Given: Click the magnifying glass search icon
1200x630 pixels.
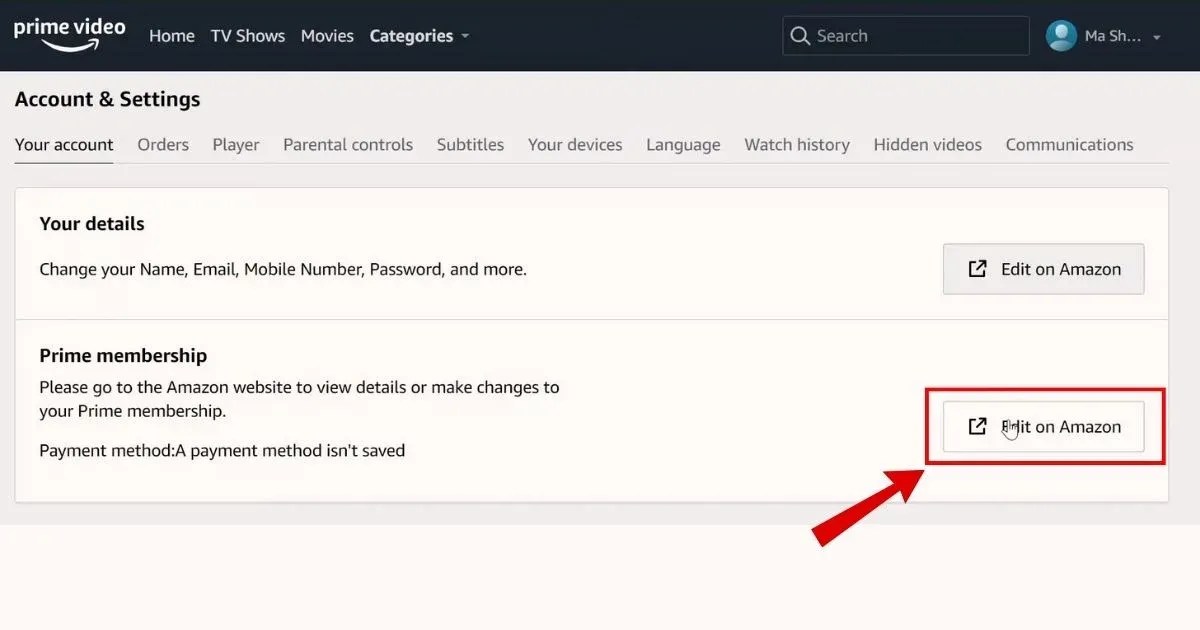Looking at the screenshot, I should tap(800, 35).
